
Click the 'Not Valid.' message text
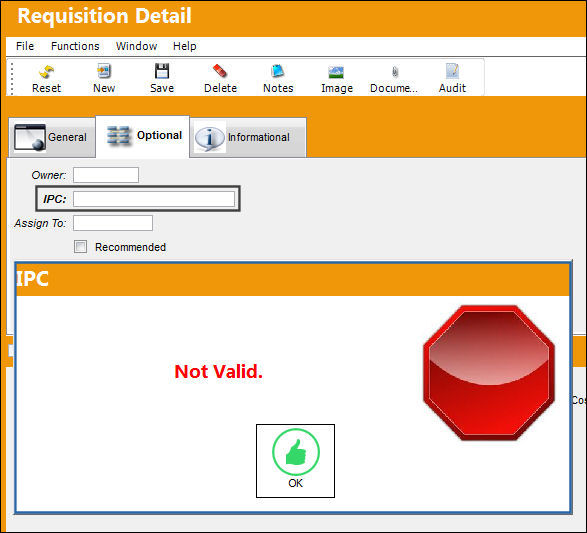coord(219,371)
